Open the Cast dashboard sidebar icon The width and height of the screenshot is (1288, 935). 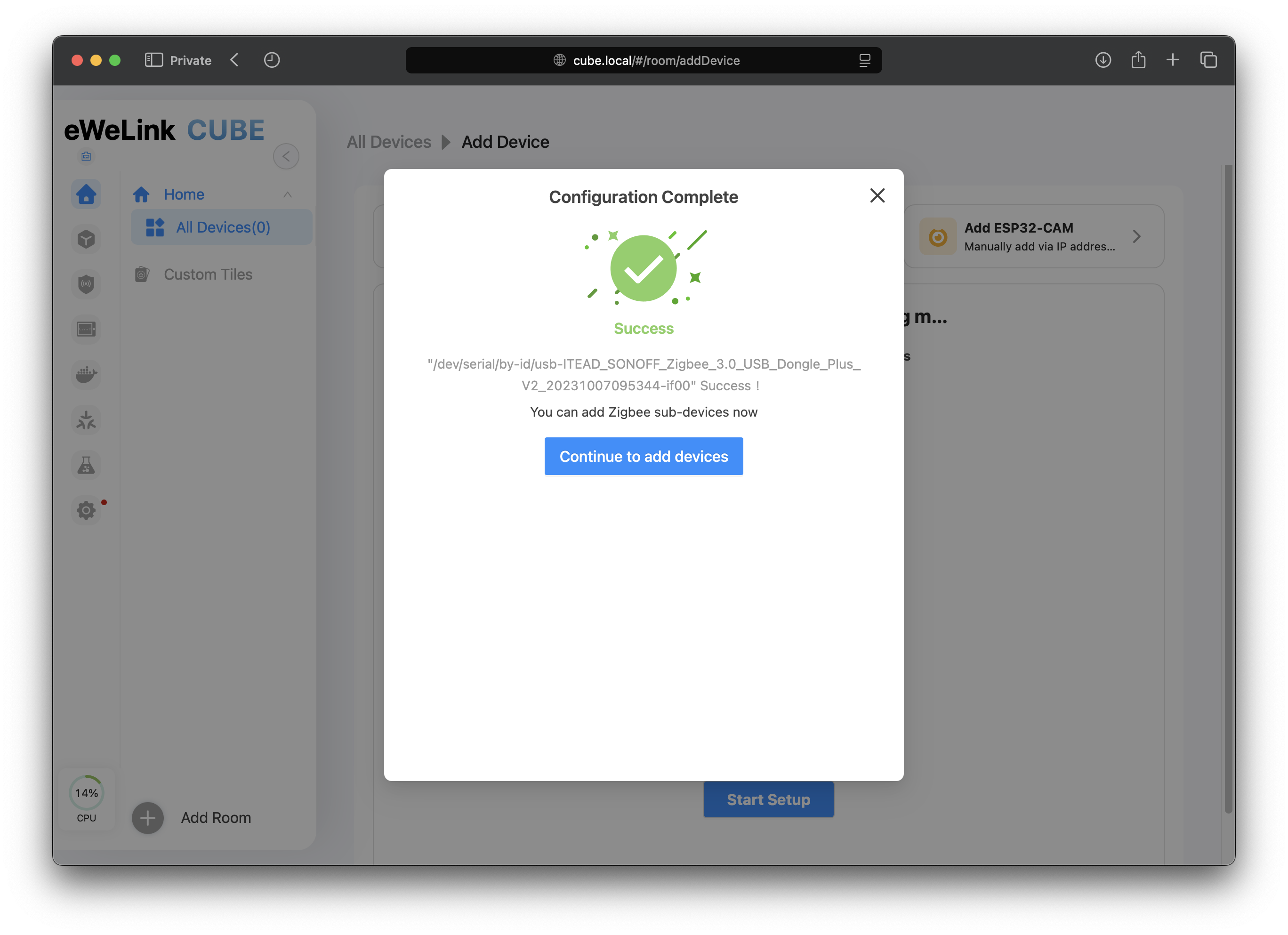coord(86,329)
